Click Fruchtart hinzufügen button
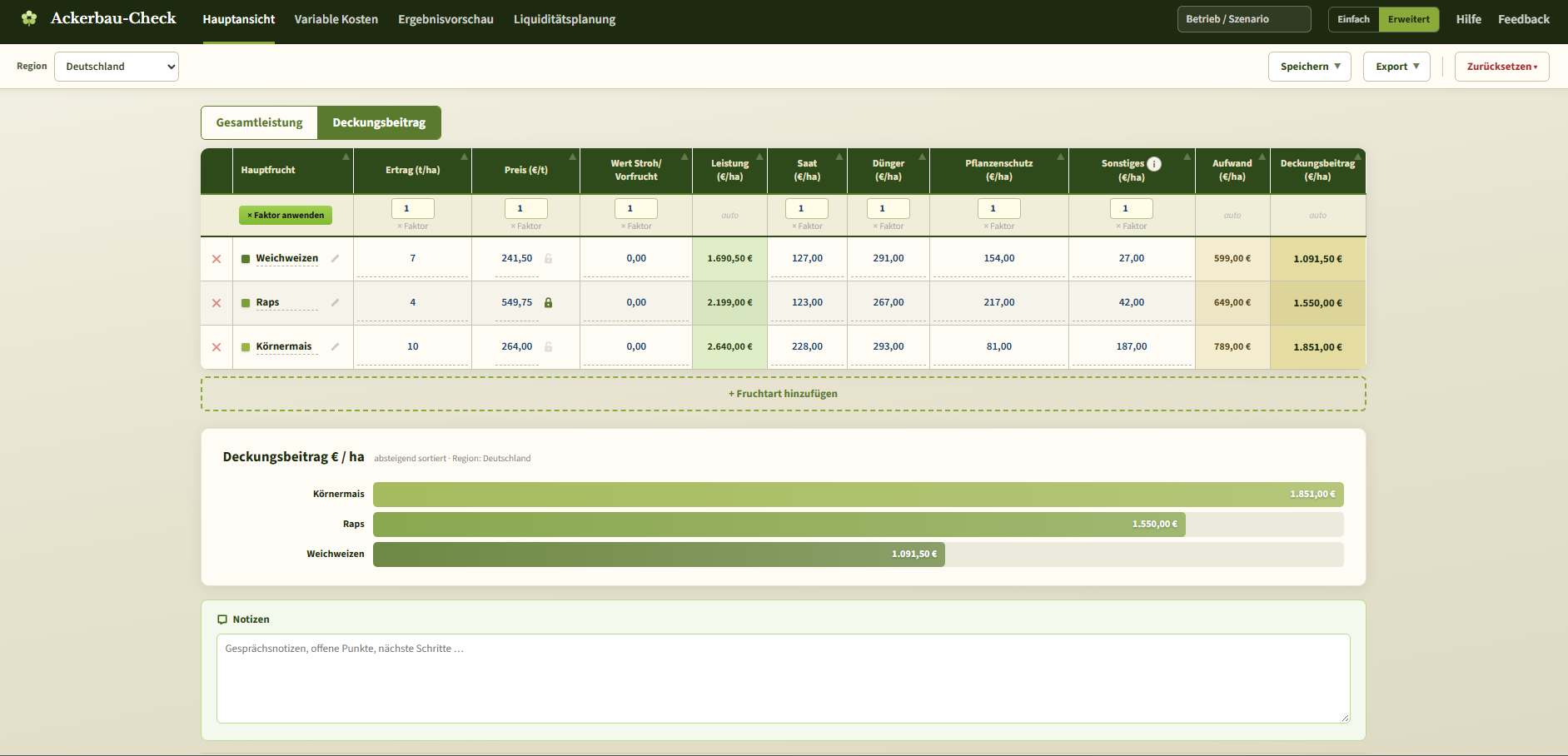The height and width of the screenshot is (756, 1568). coord(783,394)
